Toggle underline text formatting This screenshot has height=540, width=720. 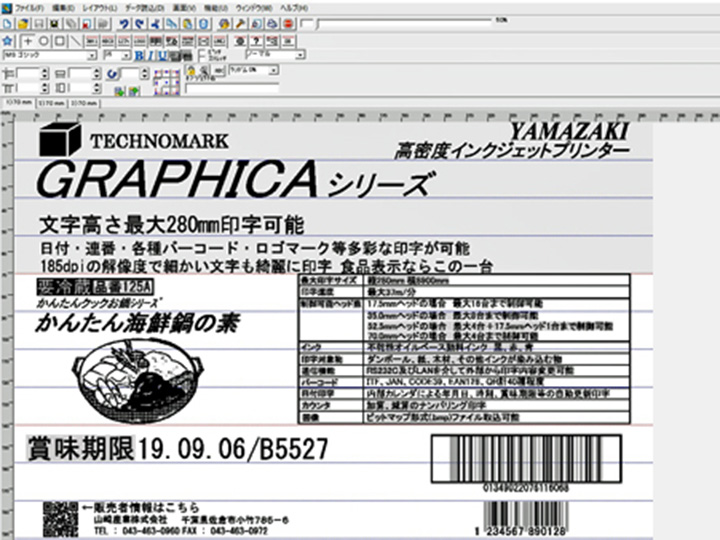162,56
